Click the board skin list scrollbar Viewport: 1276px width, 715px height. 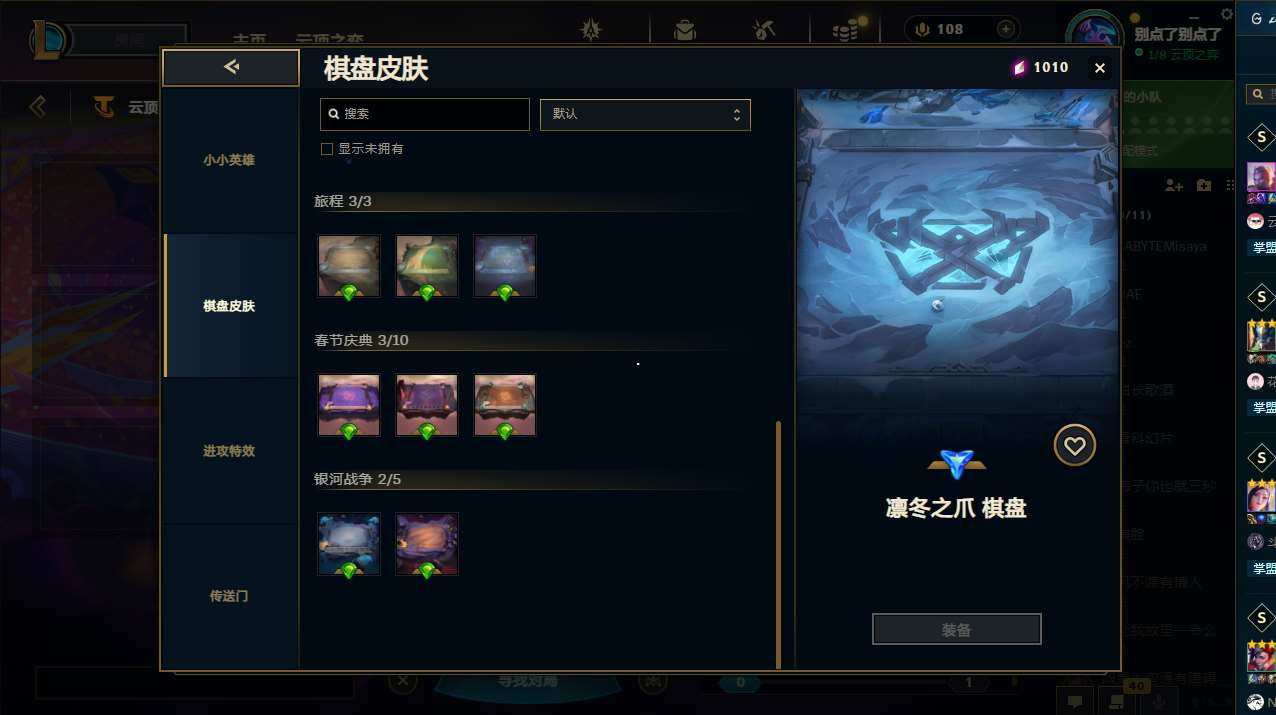(779, 544)
